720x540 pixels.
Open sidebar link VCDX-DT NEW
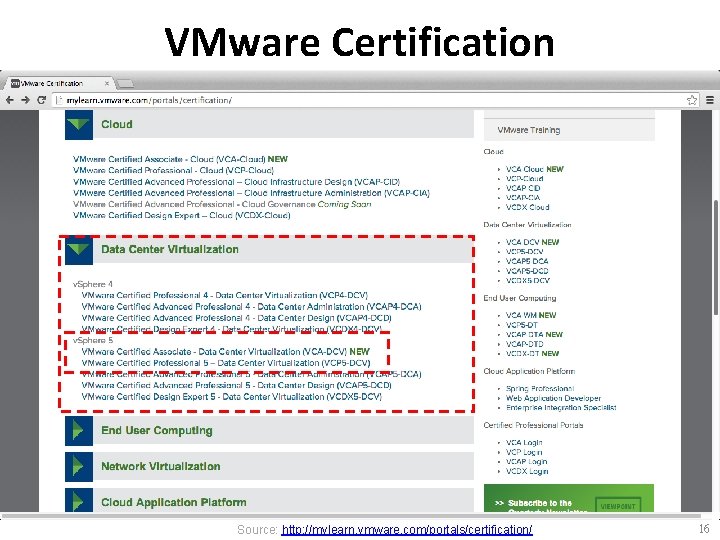click(532, 354)
